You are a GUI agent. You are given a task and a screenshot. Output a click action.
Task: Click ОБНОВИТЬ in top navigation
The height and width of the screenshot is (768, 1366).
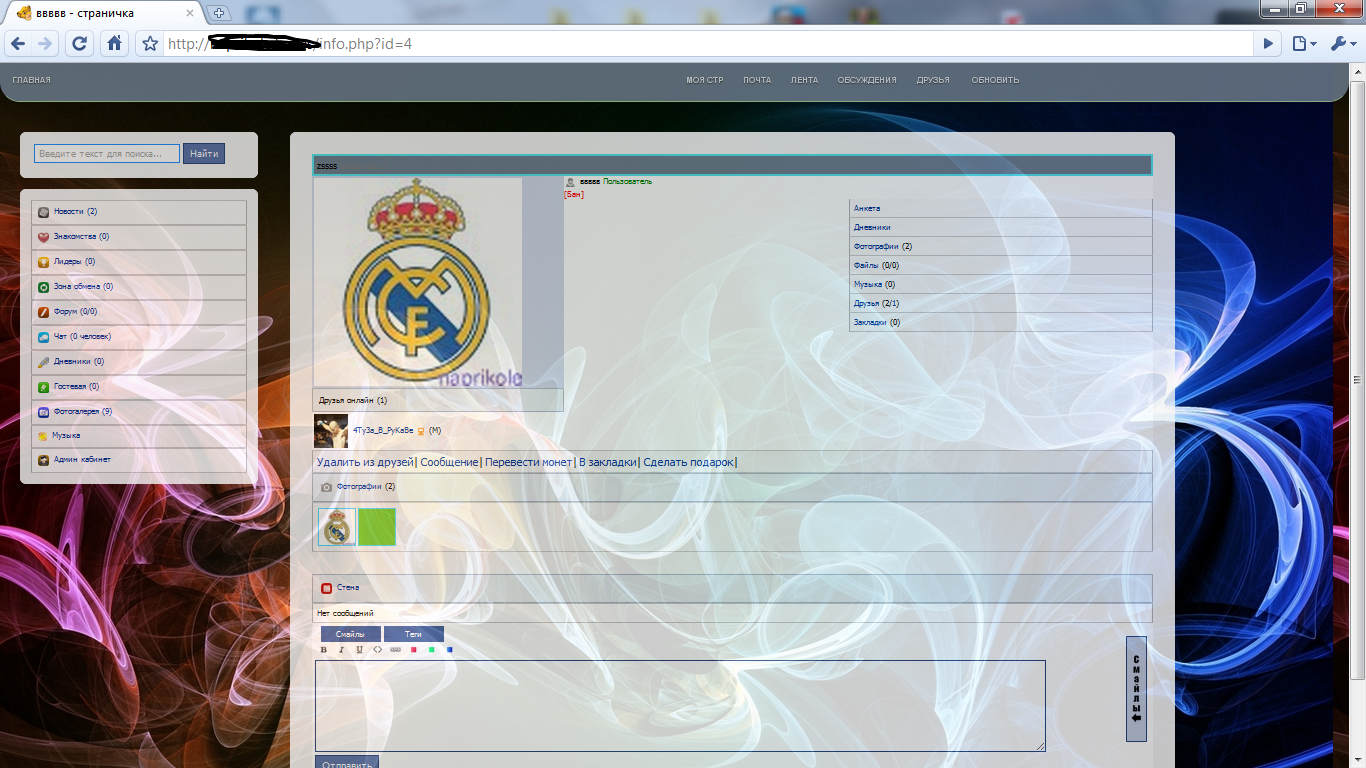(995, 80)
